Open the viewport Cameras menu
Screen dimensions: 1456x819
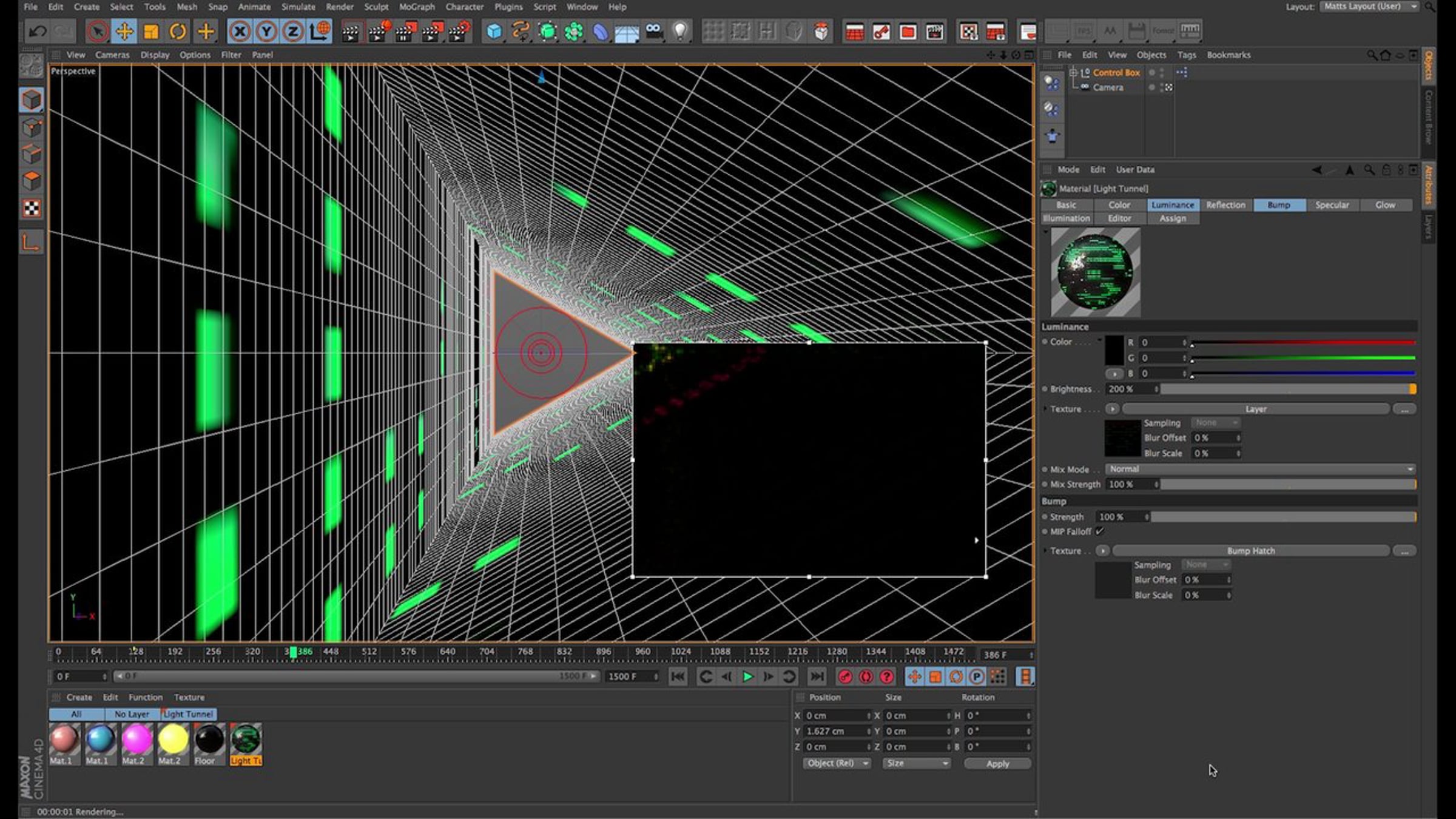pos(112,55)
